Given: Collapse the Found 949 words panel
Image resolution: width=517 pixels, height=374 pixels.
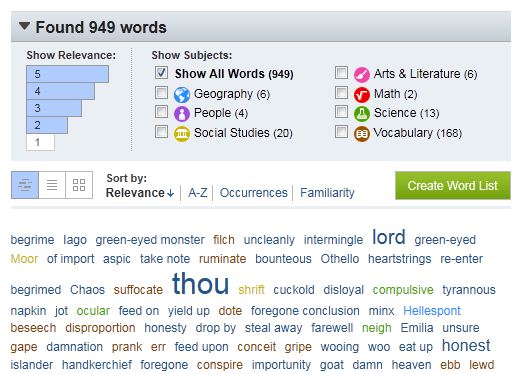Looking at the screenshot, I should tap(24, 26).
